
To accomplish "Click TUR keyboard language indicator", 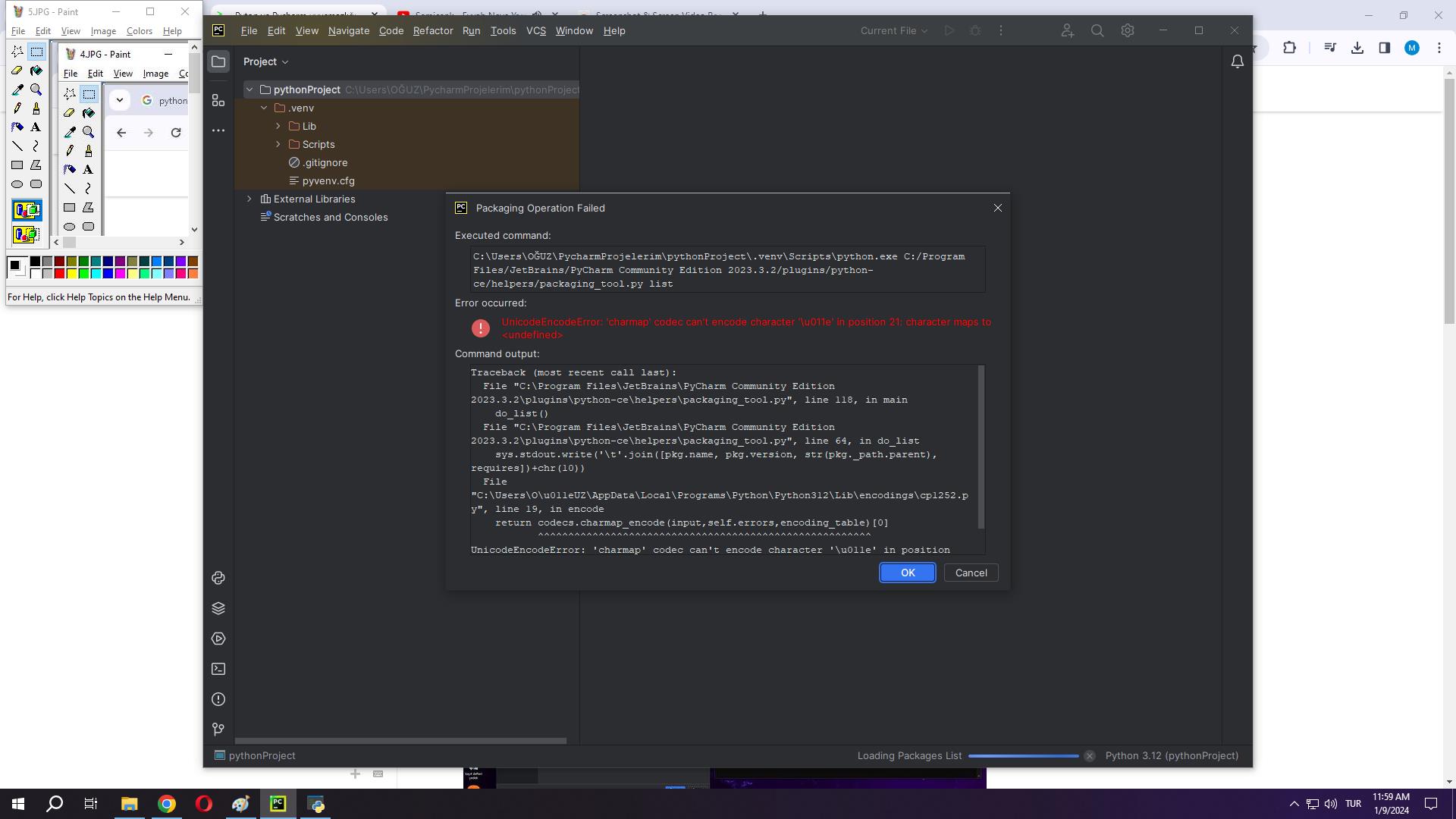I will [x=1353, y=804].
